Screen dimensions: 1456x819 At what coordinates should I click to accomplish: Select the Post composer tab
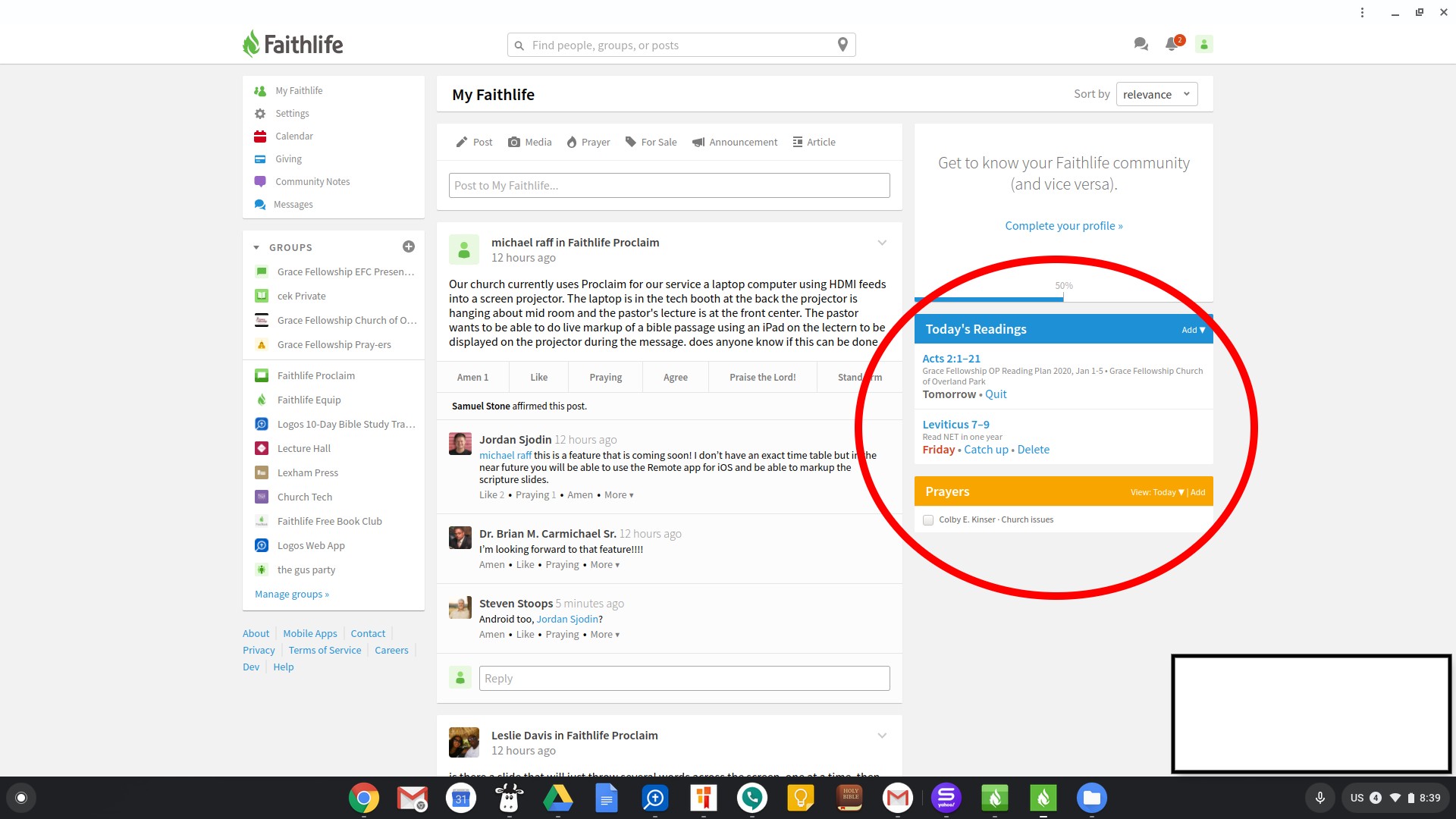tap(474, 142)
